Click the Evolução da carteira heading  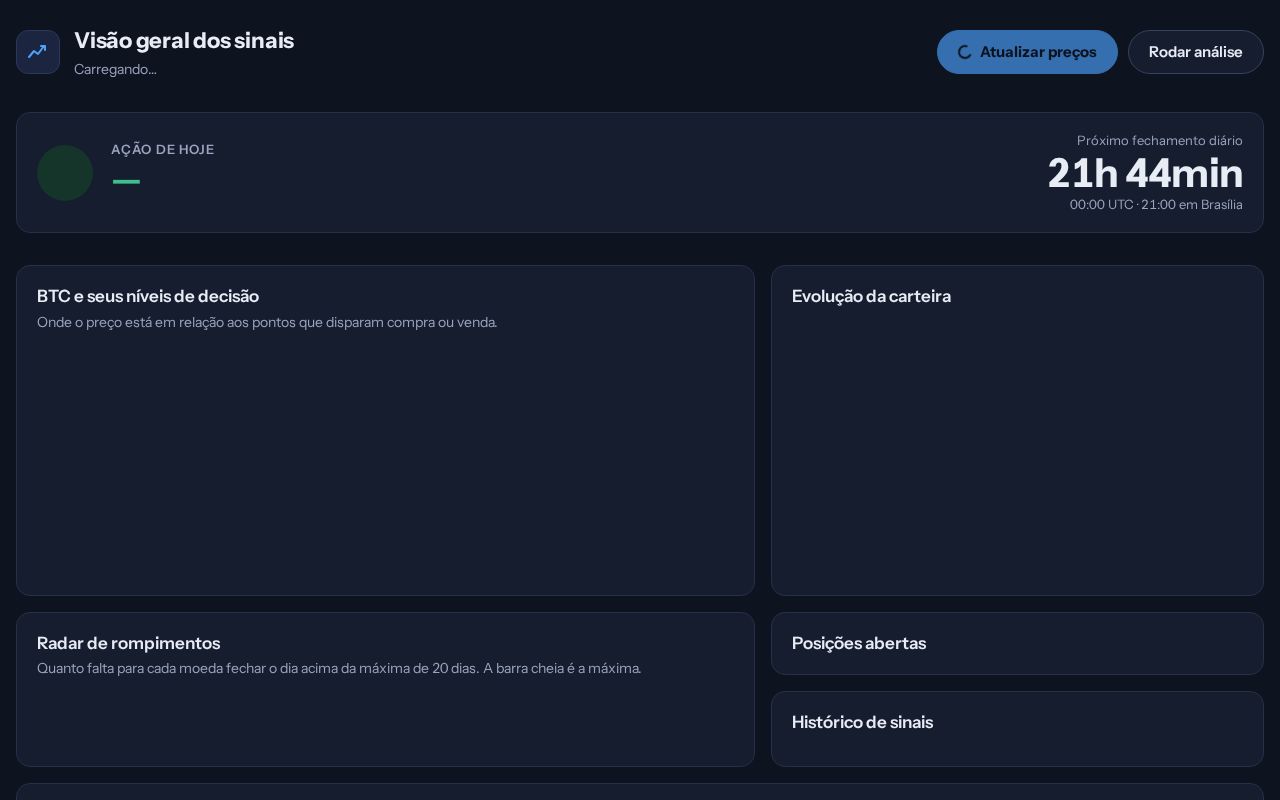pos(871,296)
